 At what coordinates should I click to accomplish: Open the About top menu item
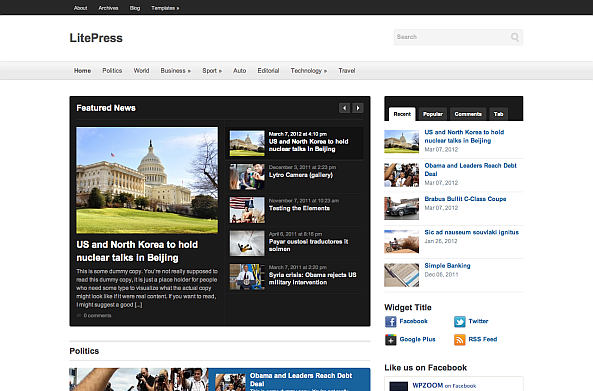tap(81, 8)
